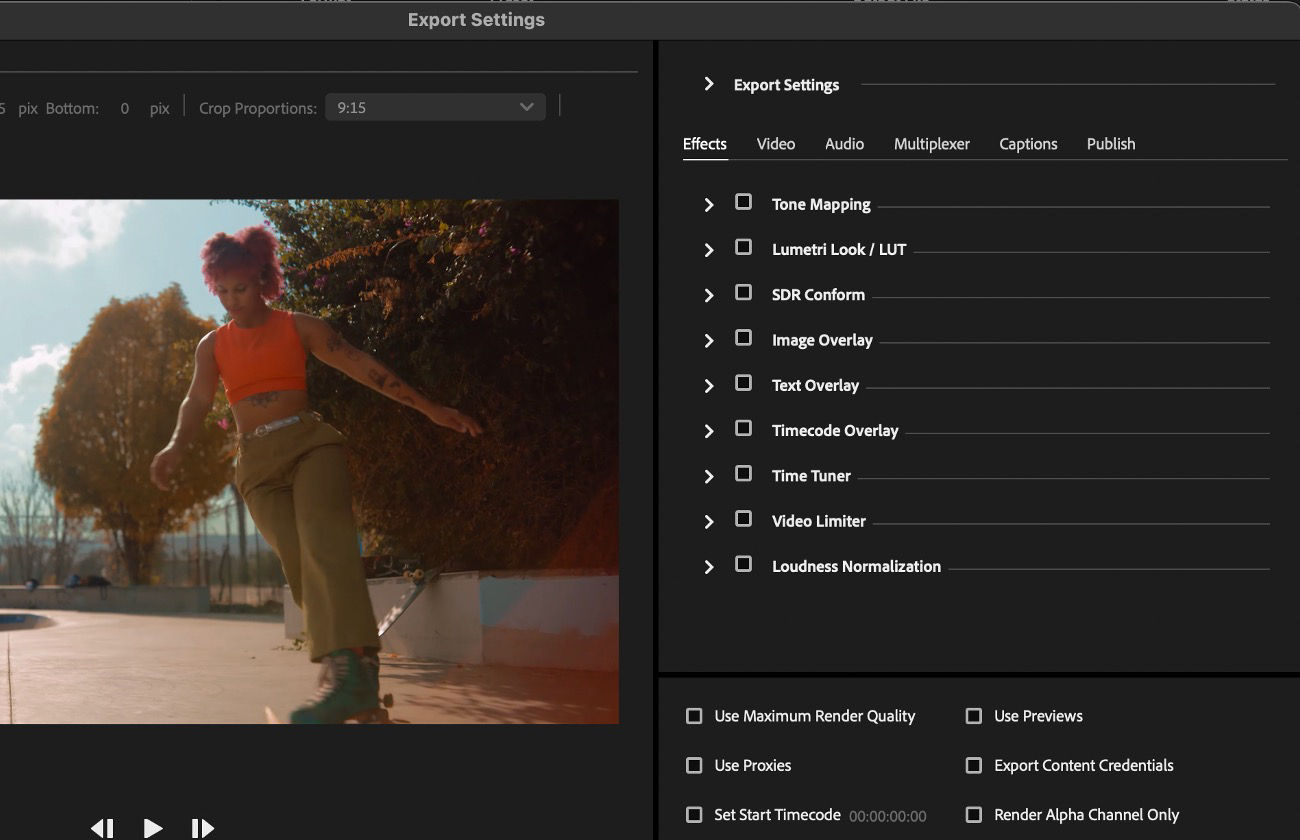This screenshot has height=840, width=1300.
Task: Switch to the Video tab
Action: coord(776,144)
